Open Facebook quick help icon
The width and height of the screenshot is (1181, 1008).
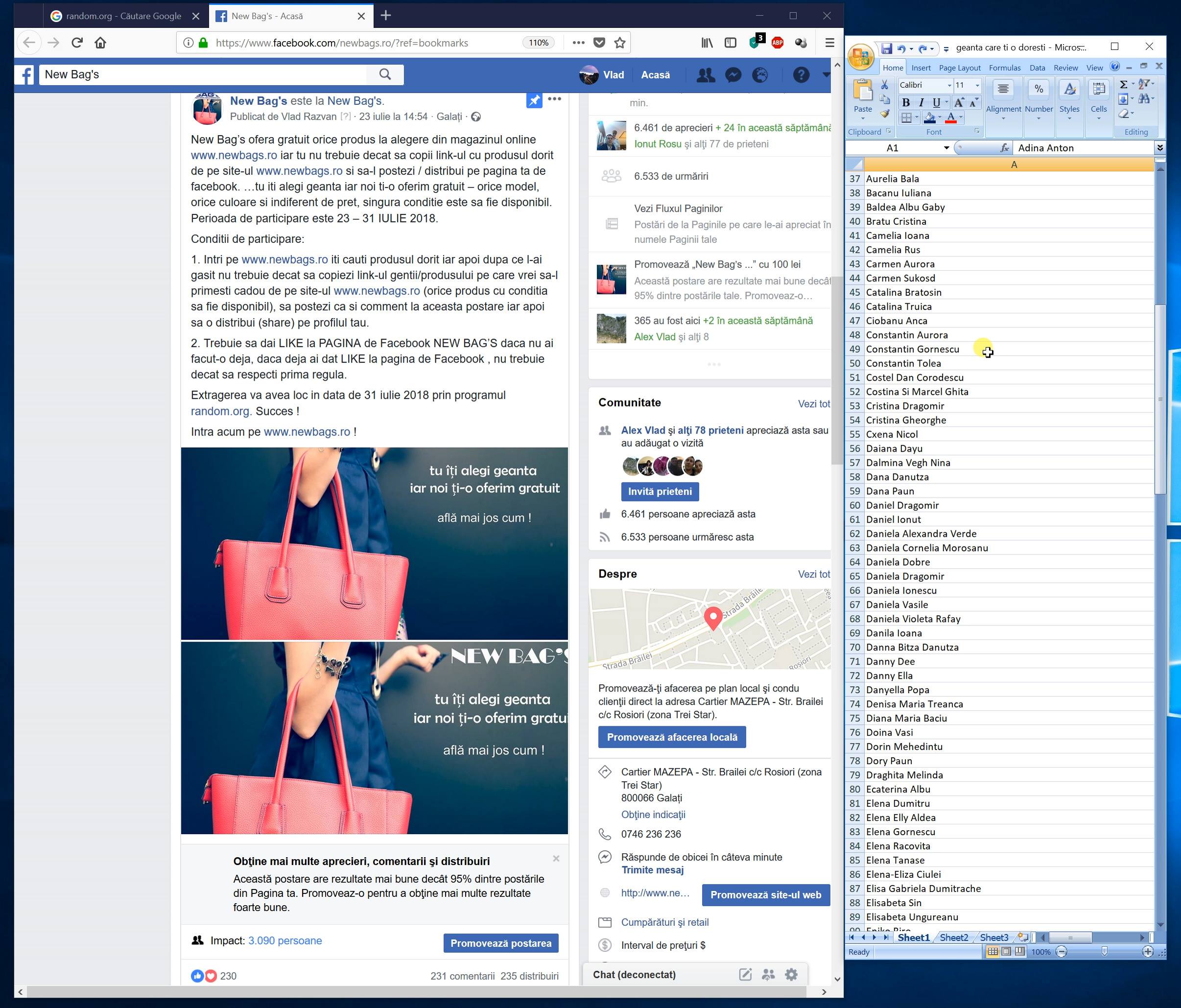(x=801, y=74)
